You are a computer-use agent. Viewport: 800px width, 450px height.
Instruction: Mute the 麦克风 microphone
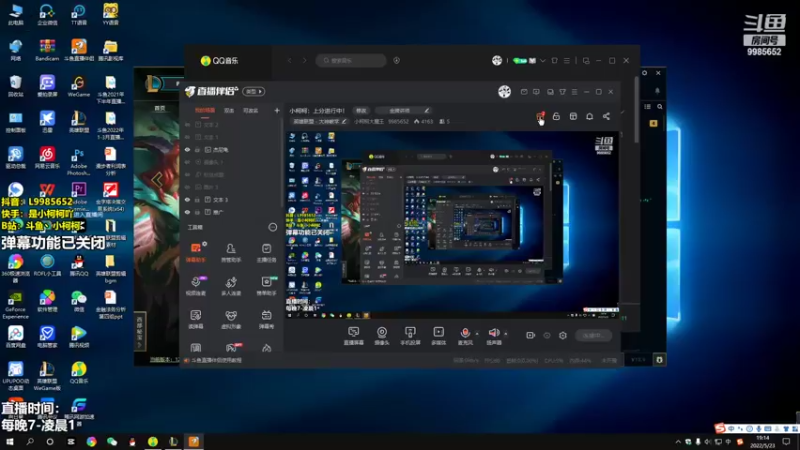[x=465, y=336]
